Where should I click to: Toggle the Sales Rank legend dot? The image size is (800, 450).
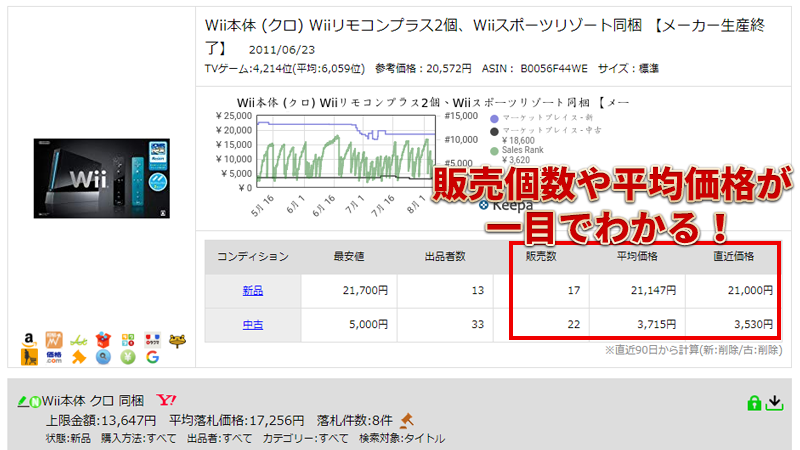[494, 151]
